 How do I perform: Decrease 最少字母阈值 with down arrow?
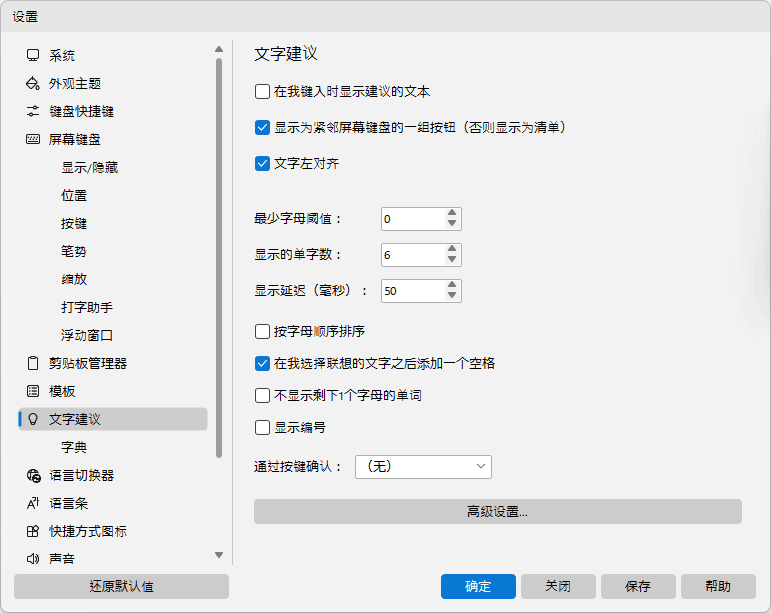pyautogui.click(x=452, y=224)
